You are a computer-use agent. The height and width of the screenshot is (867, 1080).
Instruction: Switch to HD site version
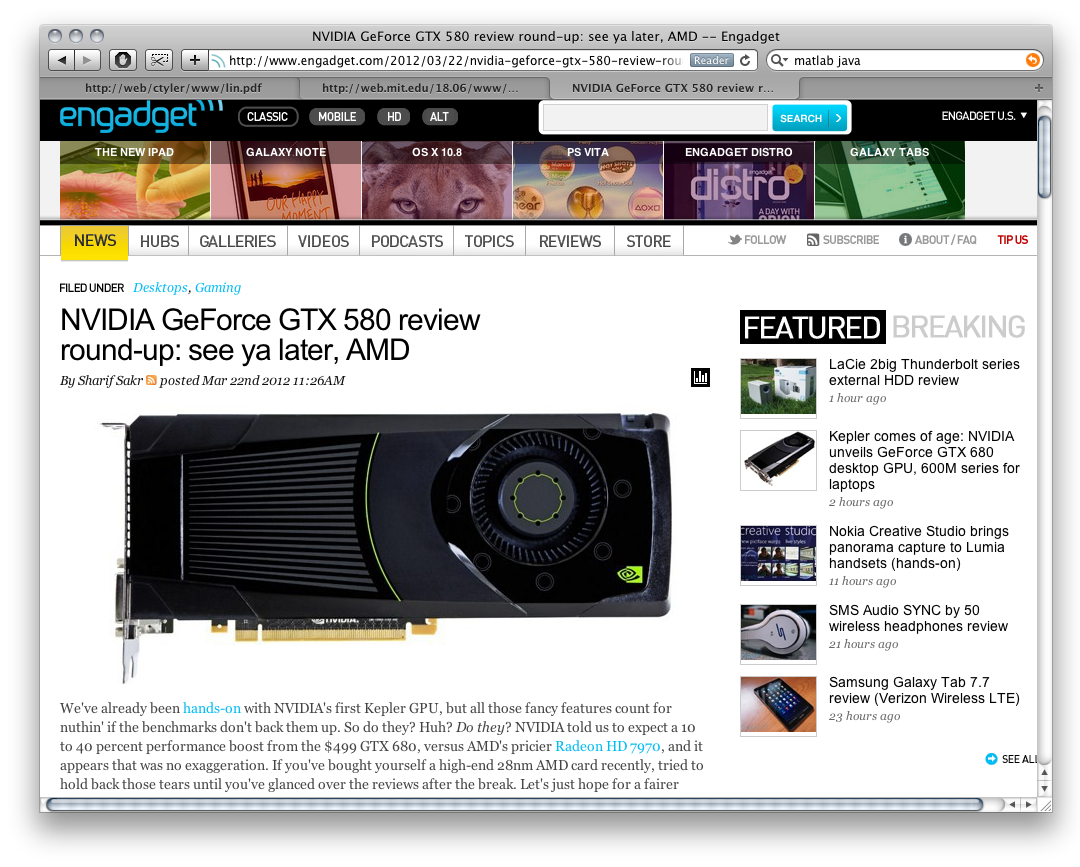click(x=394, y=116)
